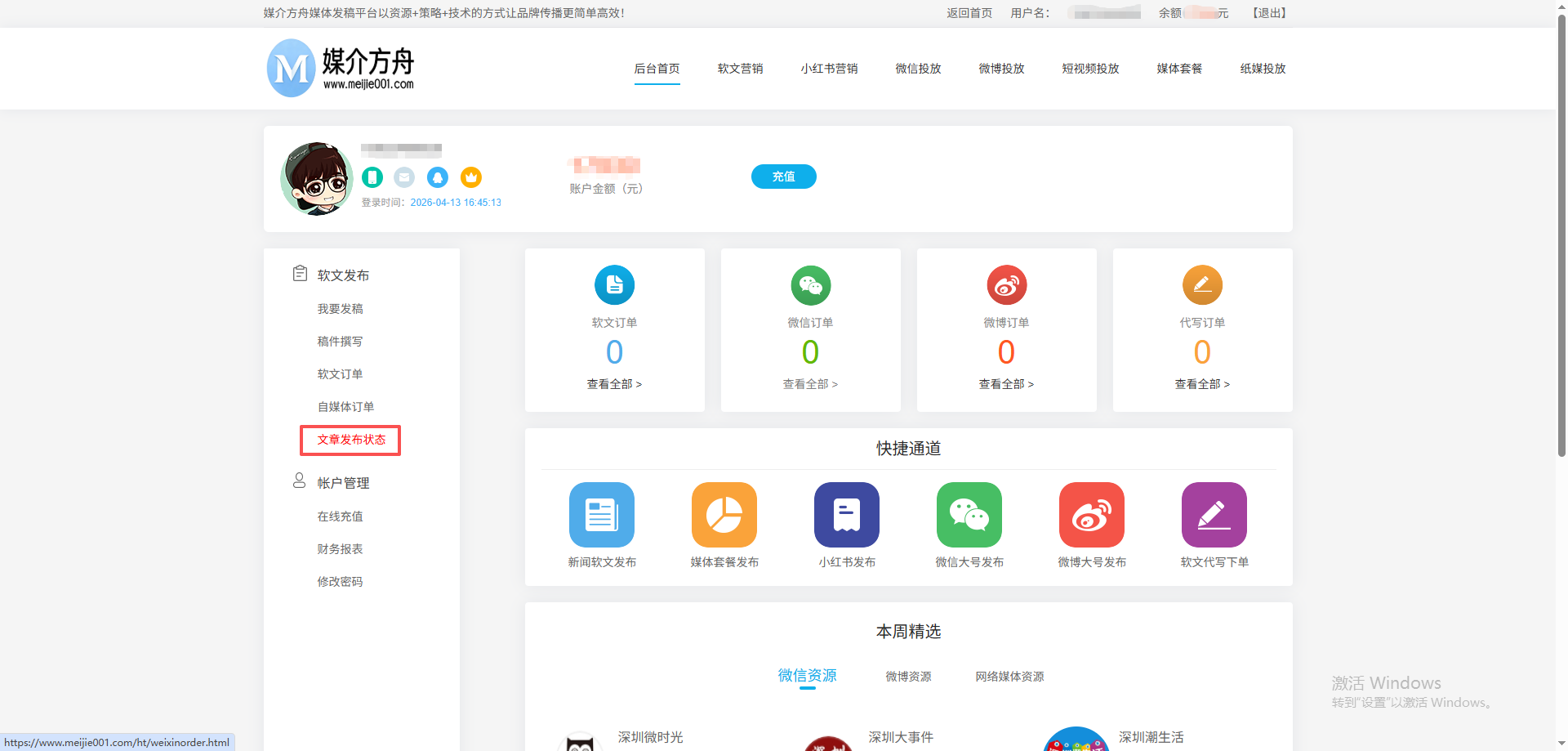
Task: Click the blue 软文订单 document icon
Action: click(x=614, y=285)
